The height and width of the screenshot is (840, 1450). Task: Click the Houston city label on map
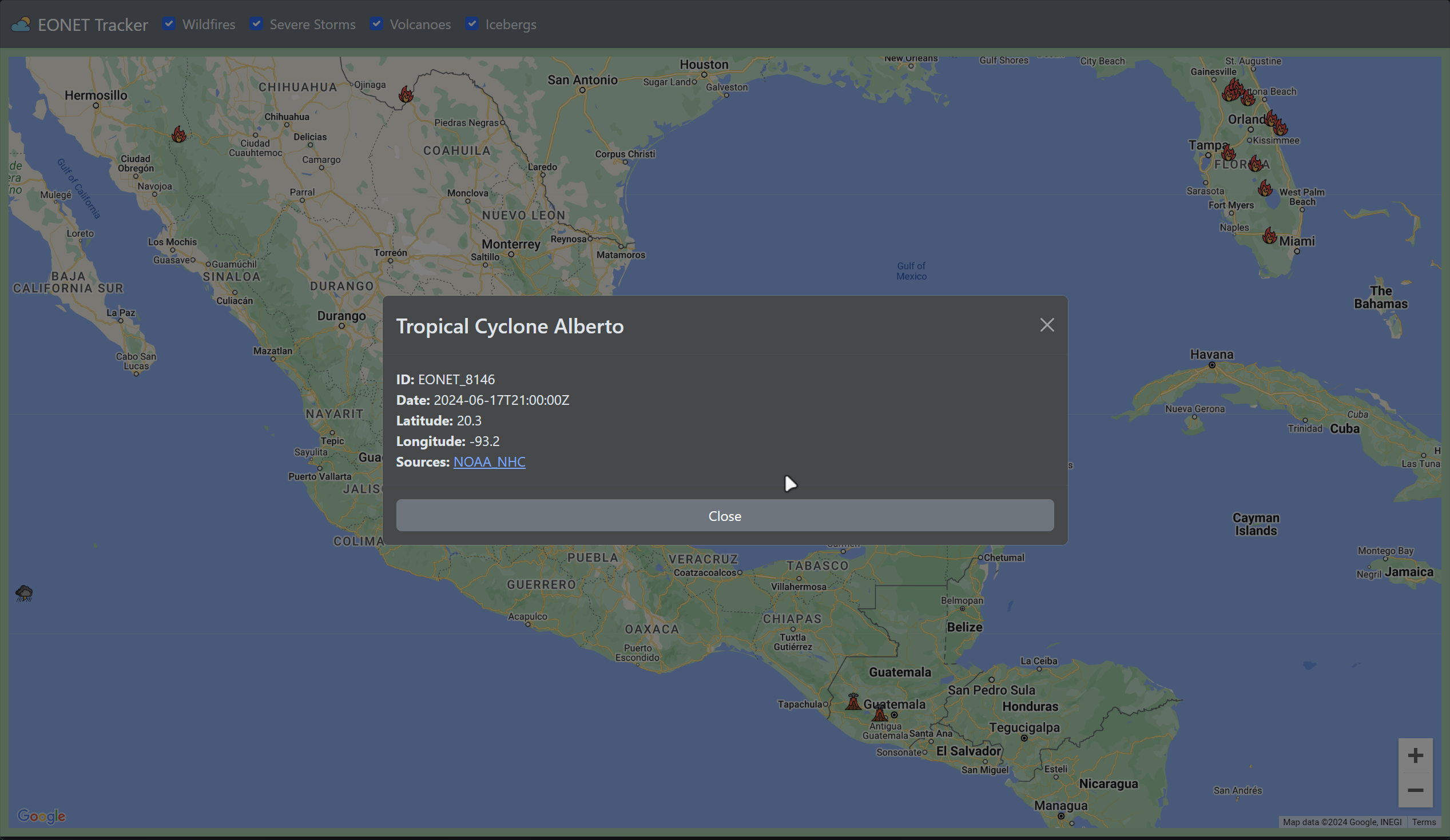[x=704, y=65]
